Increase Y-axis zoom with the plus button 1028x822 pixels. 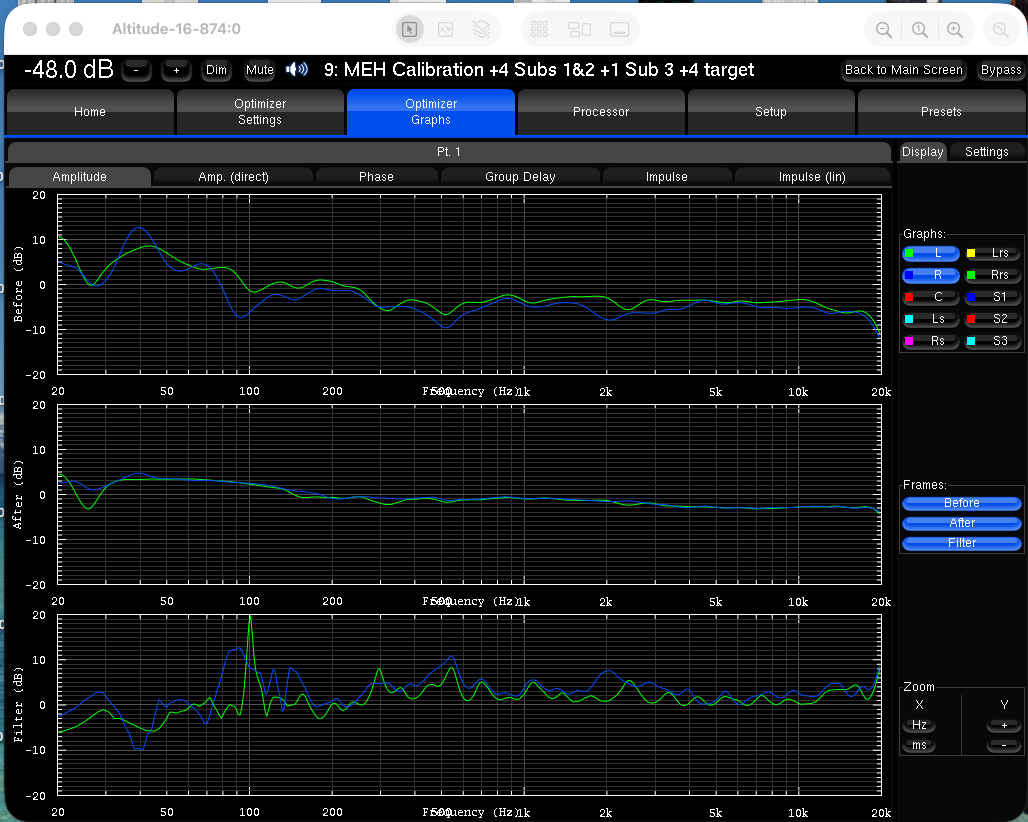pos(1004,725)
